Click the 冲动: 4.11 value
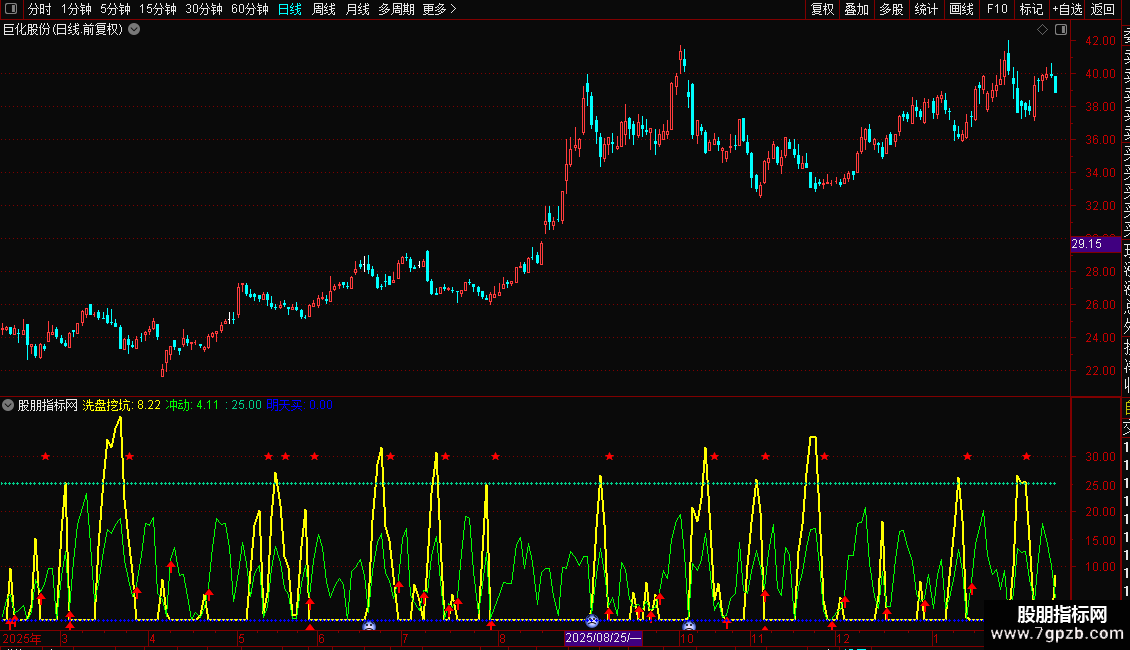 192,405
